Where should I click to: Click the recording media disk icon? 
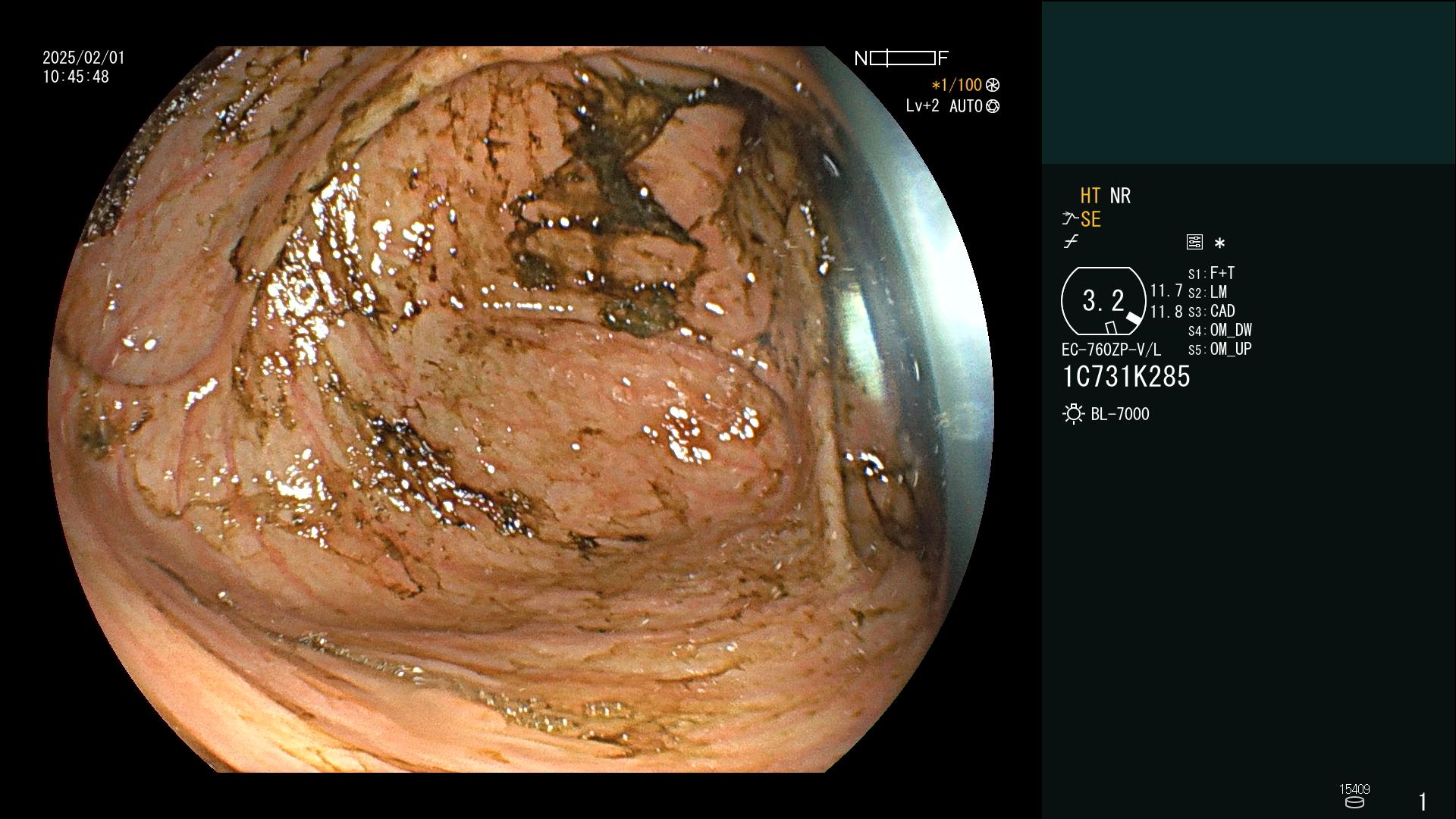pyautogui.click(x=1354, y=802)
